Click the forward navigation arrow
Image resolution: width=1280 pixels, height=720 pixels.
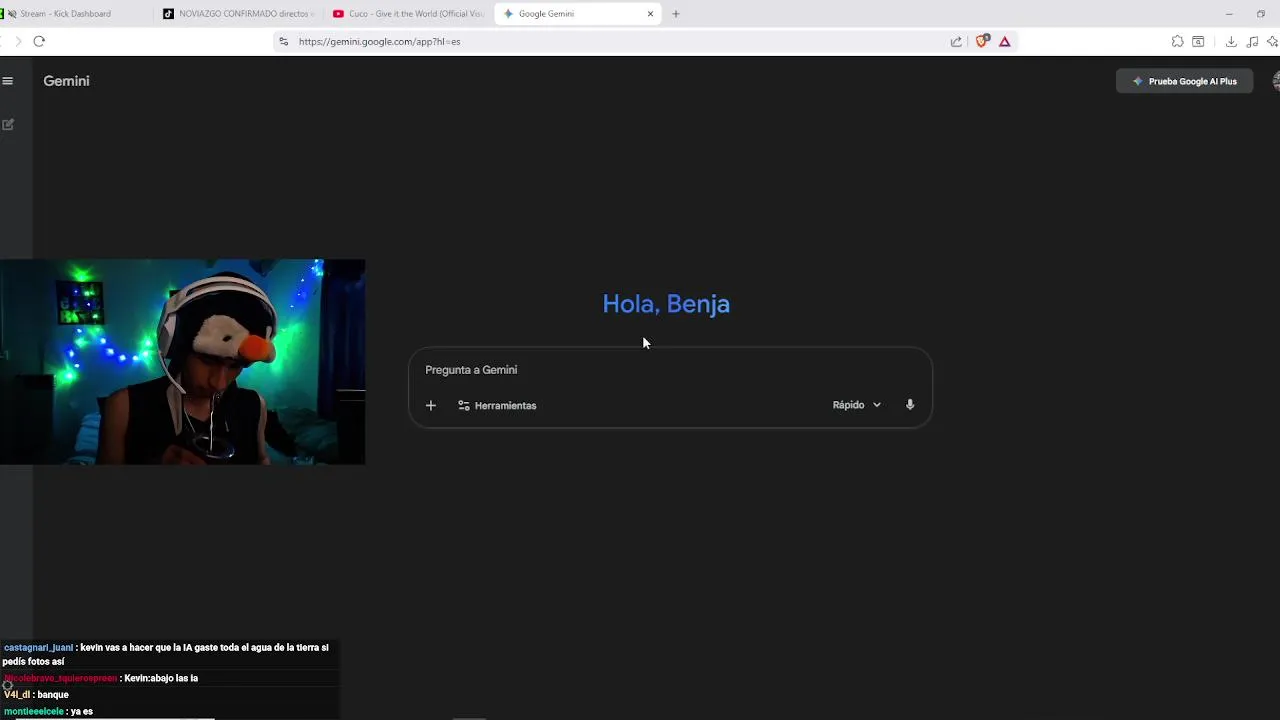point(17,41)
